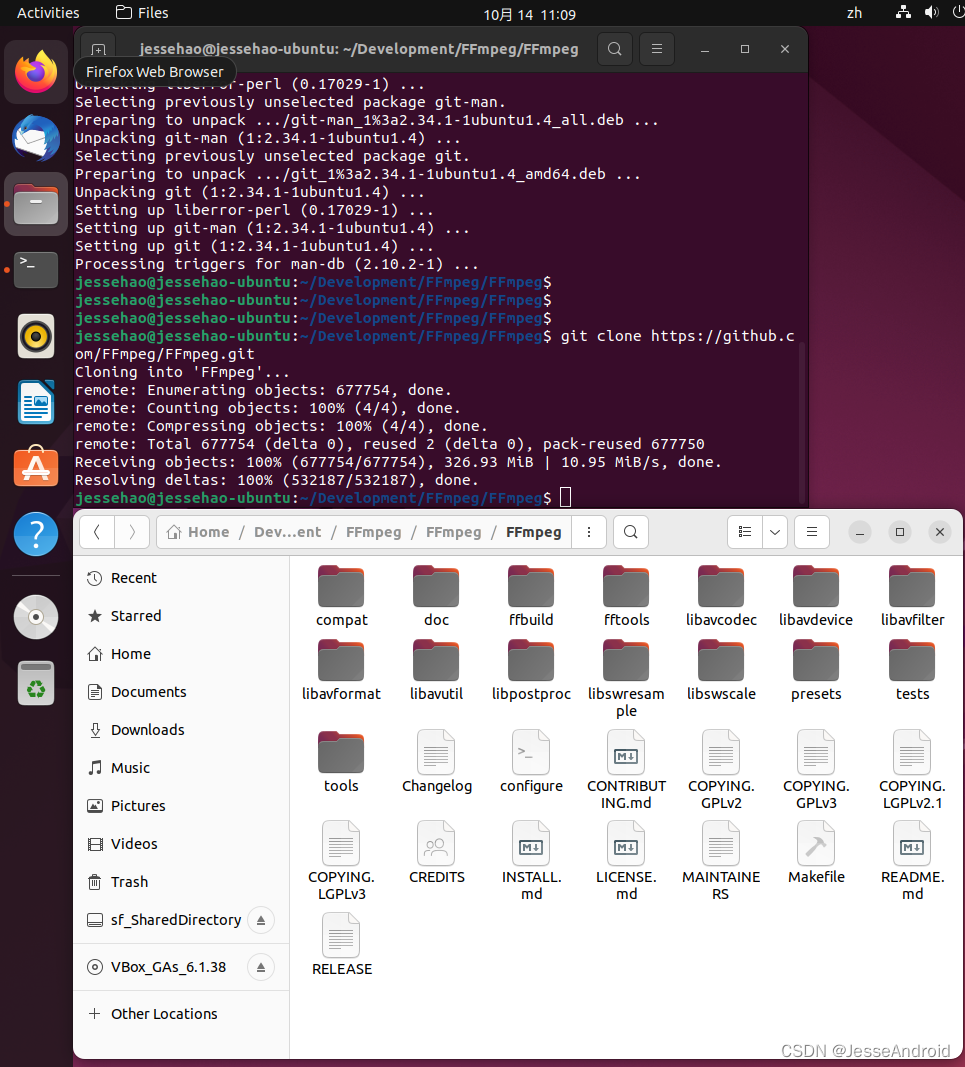Open the terminal hamburger menu

657,49
